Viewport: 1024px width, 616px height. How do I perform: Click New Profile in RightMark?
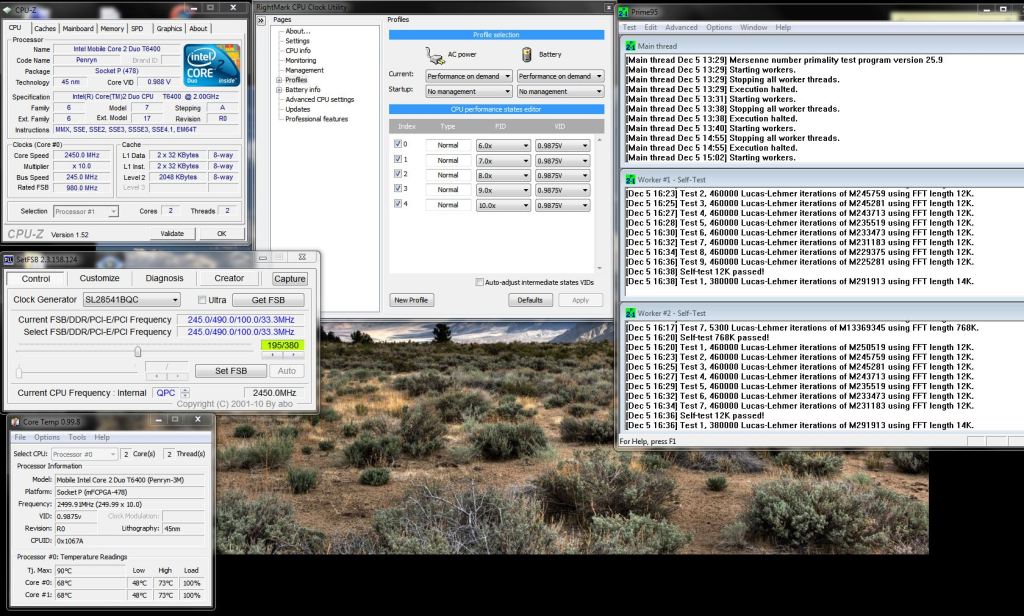tap(411, 300)
